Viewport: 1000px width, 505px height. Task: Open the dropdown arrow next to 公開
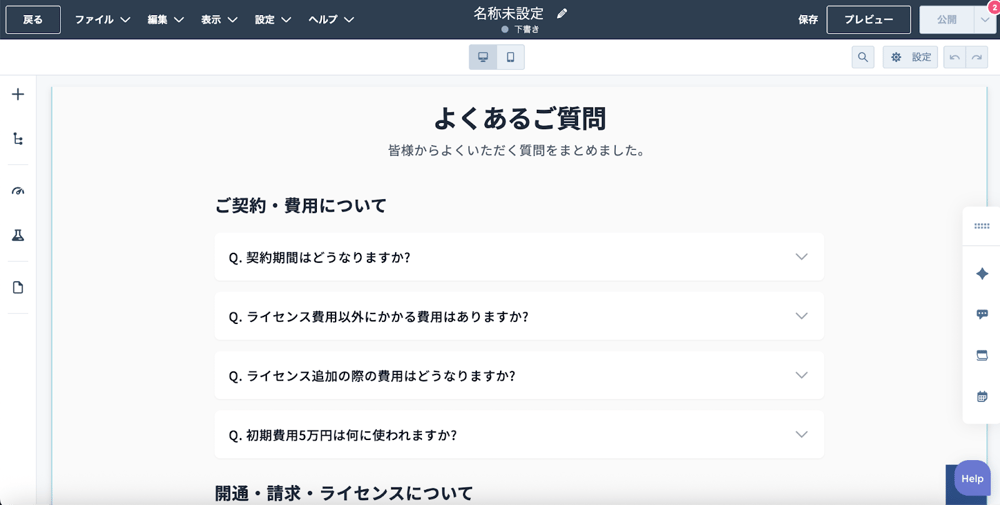pos(985,20)
